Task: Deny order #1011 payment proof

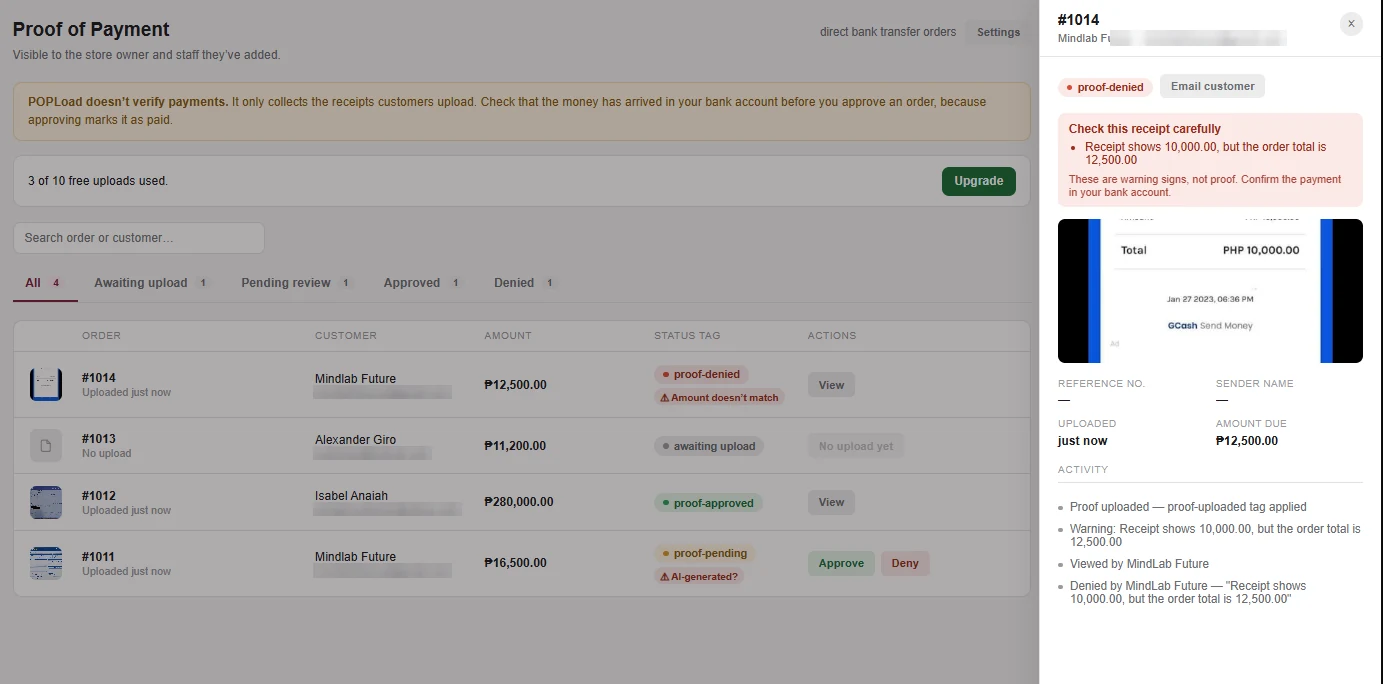Action: (905, 563)
